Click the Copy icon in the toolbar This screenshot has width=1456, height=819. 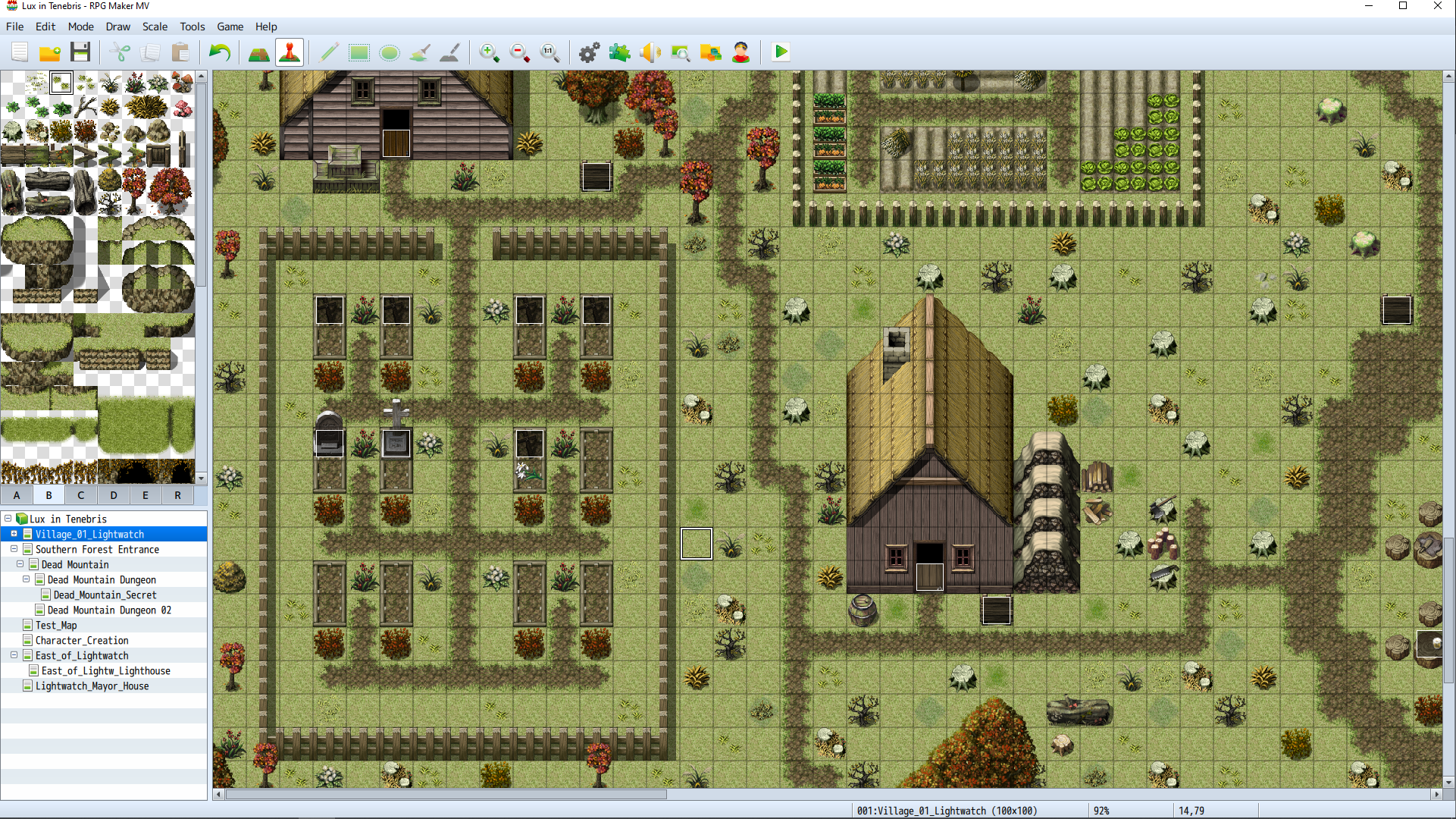point(150,52)
